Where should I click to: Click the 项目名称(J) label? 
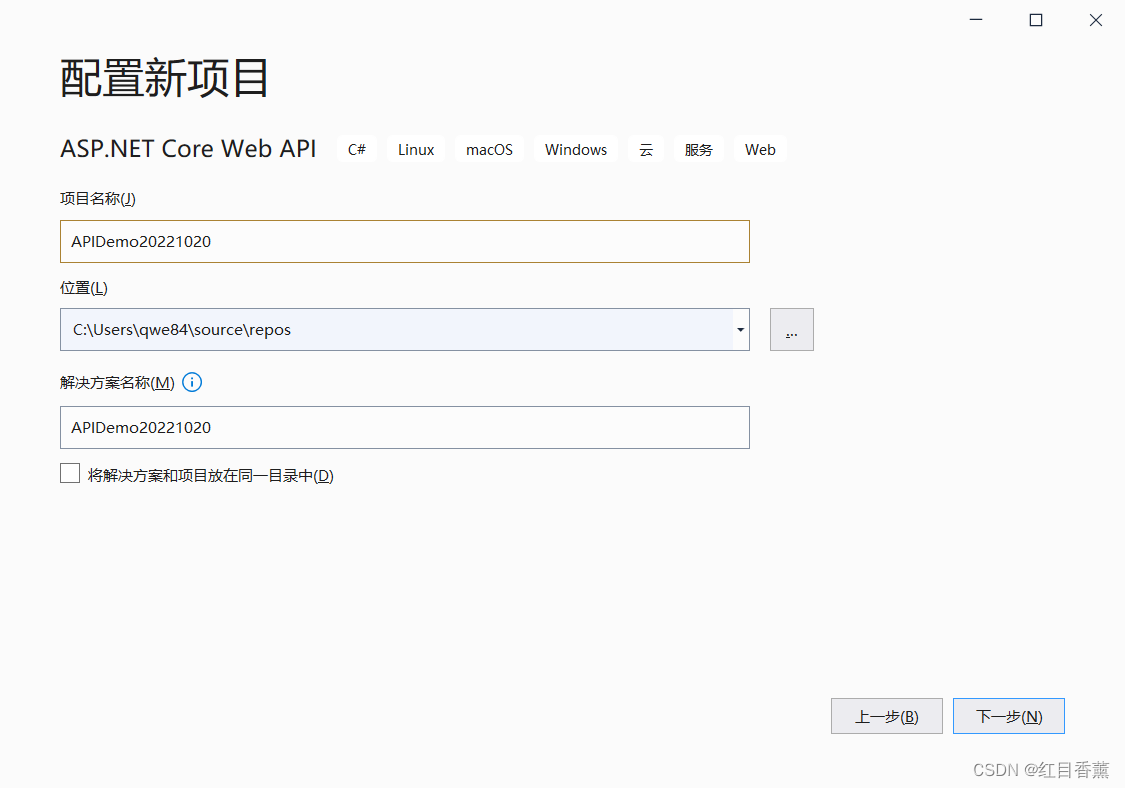pyautogui.click(x=98, y=199)
